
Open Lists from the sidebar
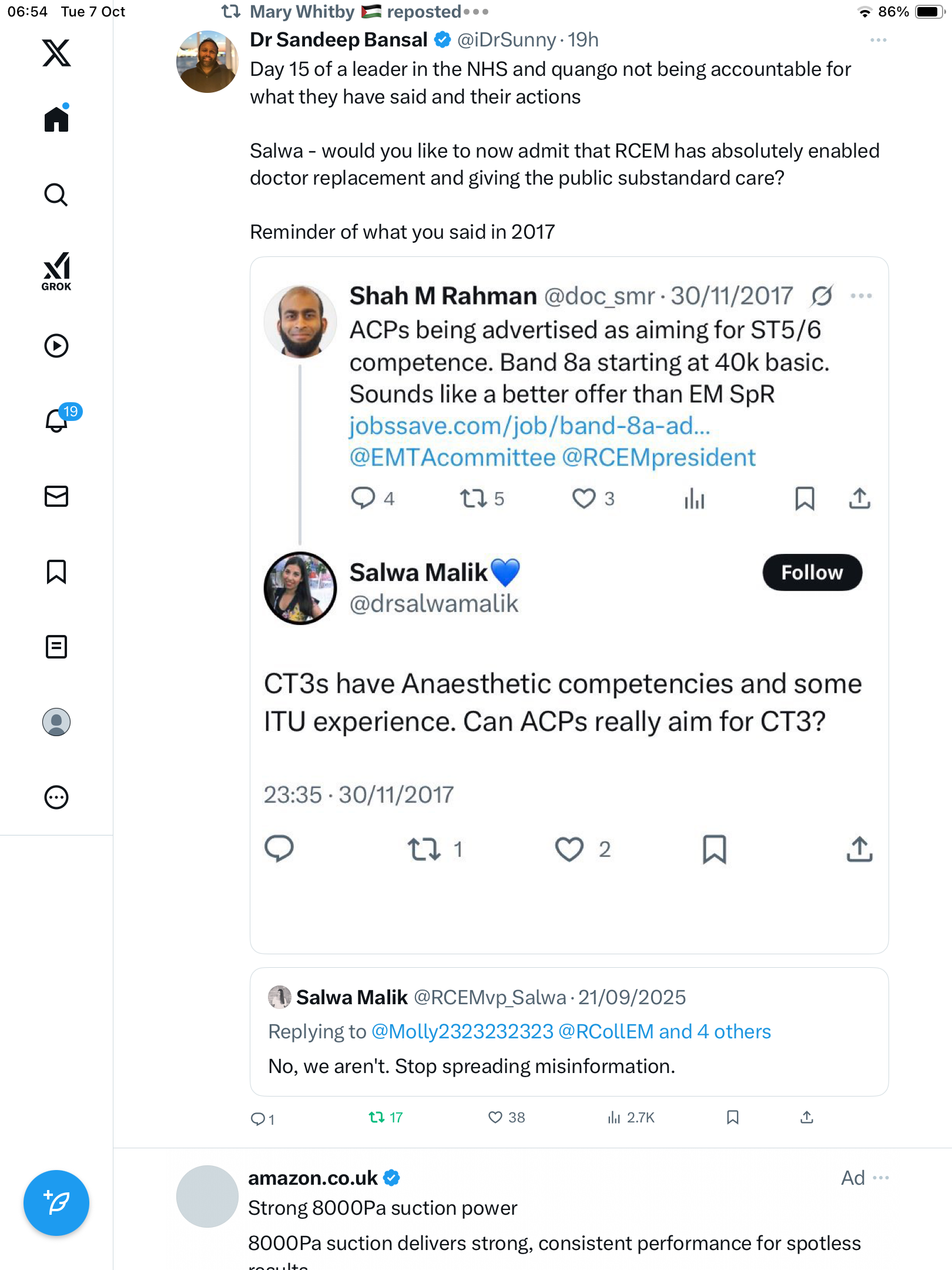(56, 647)
